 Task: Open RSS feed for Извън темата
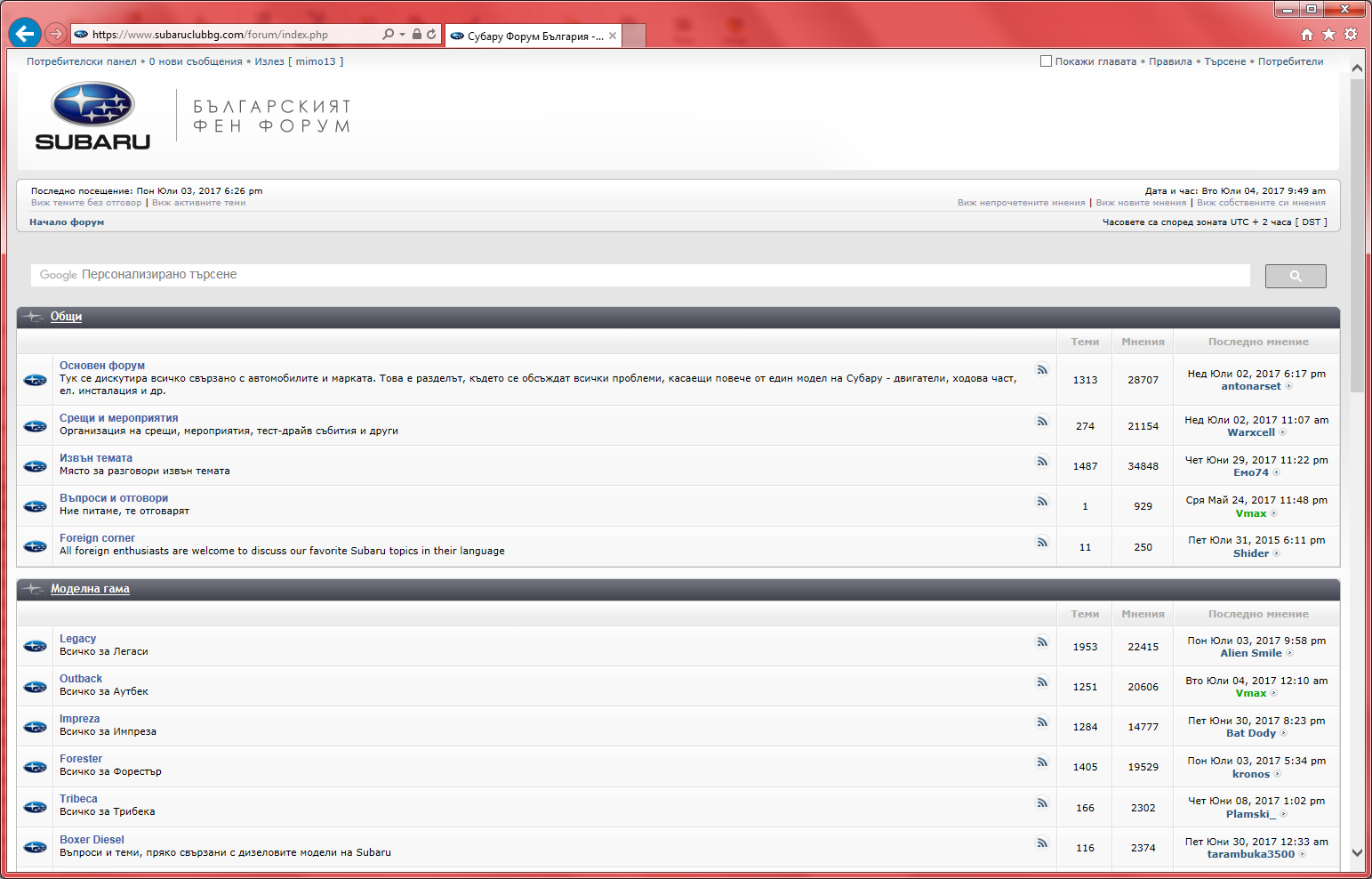(x=1042, y=461)
